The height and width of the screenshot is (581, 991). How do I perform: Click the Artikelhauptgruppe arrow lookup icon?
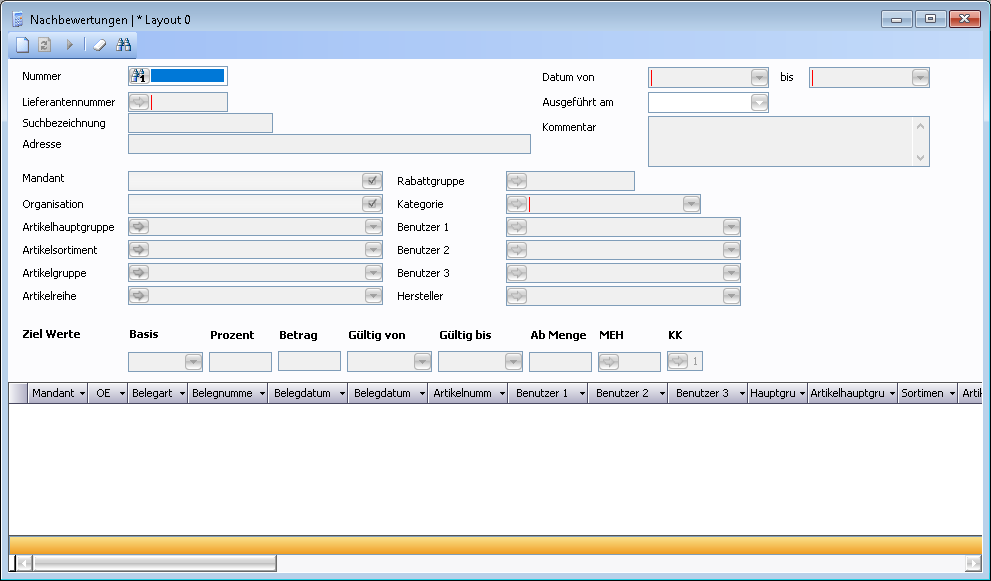[x=139, y=227]
